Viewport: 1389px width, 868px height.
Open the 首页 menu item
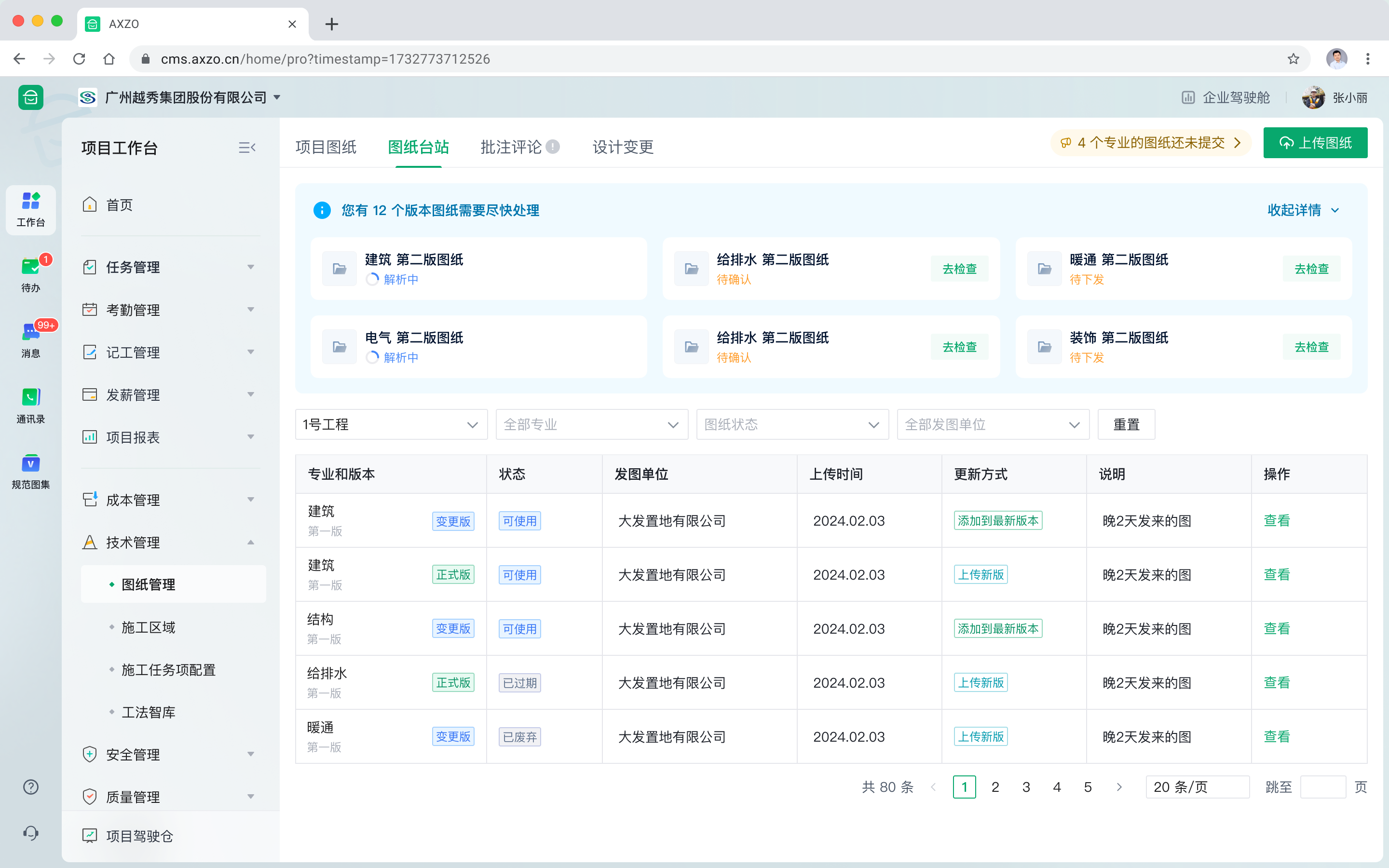[119, 204]
